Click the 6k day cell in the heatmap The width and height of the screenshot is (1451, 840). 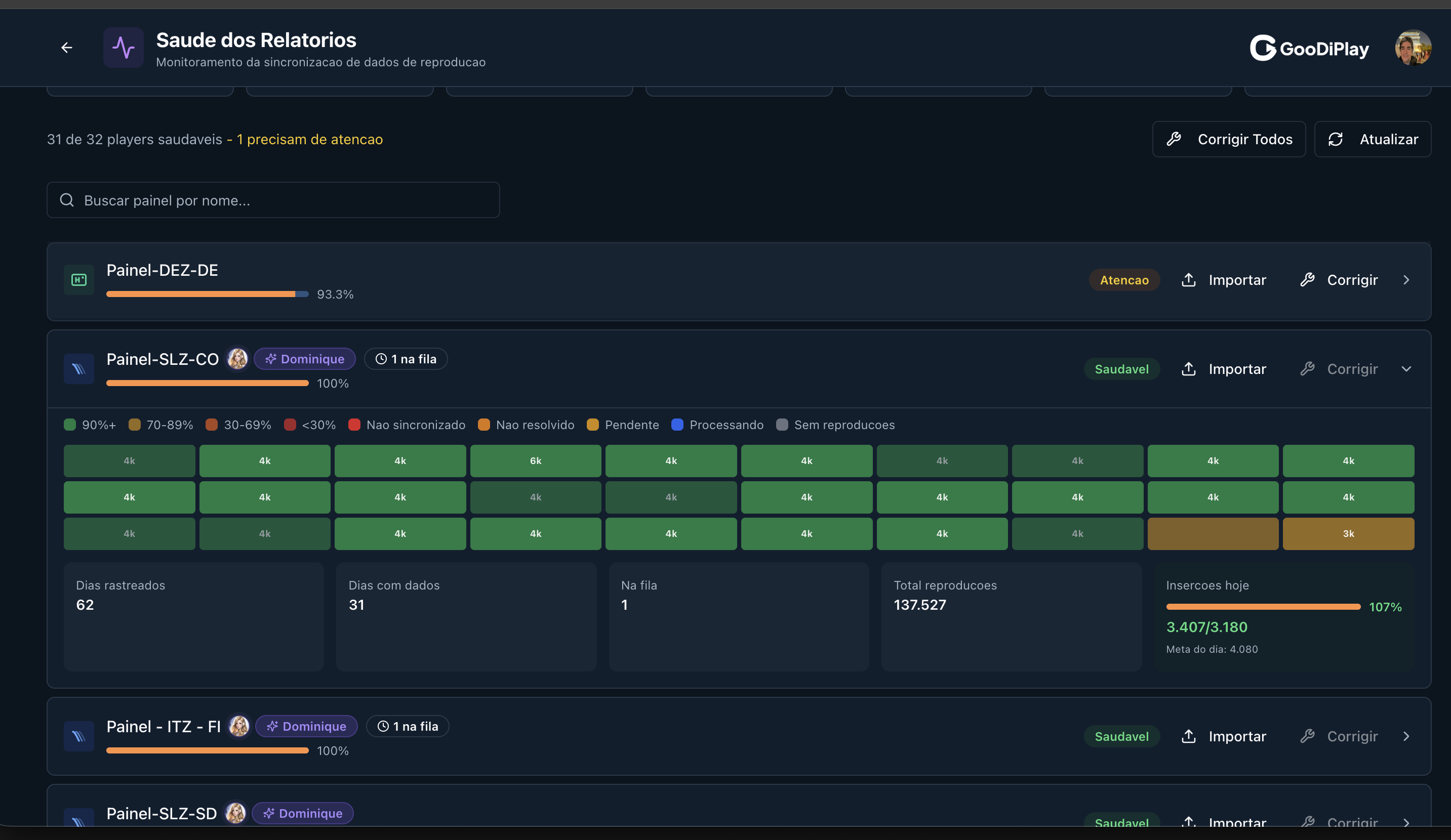(536, 461)
